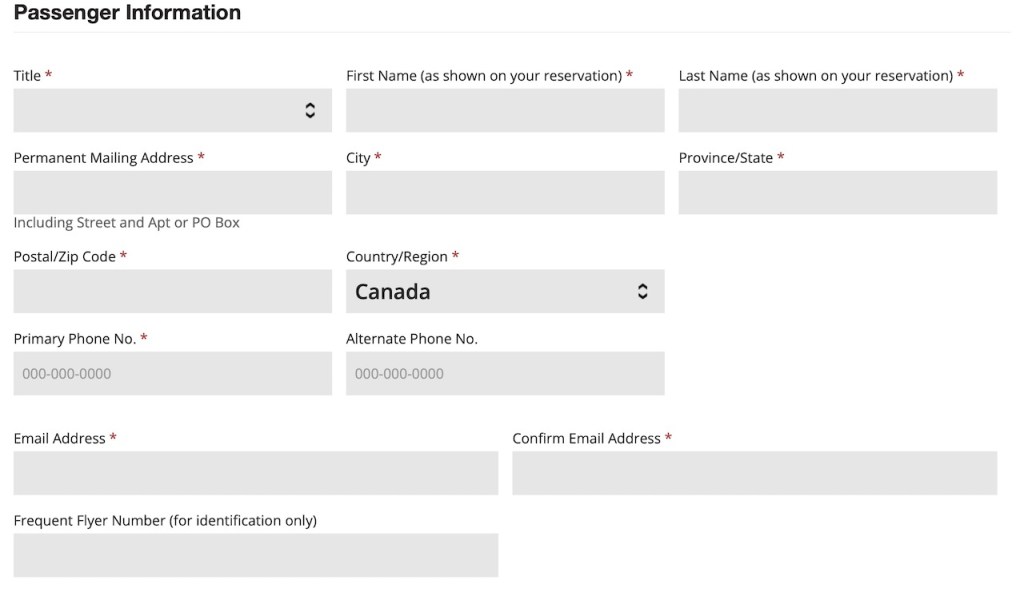Focus the Last Name text box
Screen dimensions: 1024x592
pyautogui.click(x=837, y=110)
